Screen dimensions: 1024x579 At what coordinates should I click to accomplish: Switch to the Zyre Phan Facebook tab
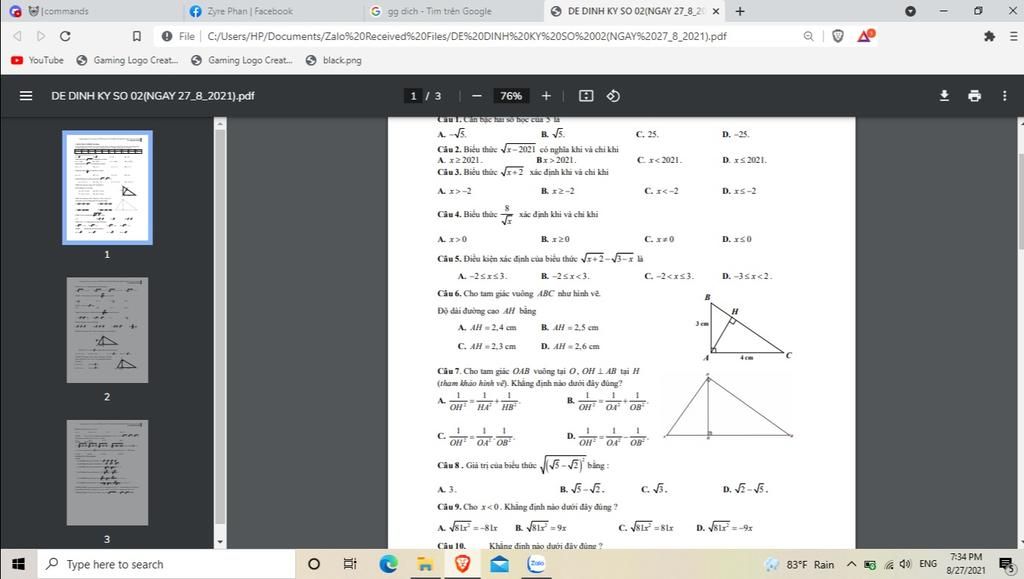click(x=274, y=11)
